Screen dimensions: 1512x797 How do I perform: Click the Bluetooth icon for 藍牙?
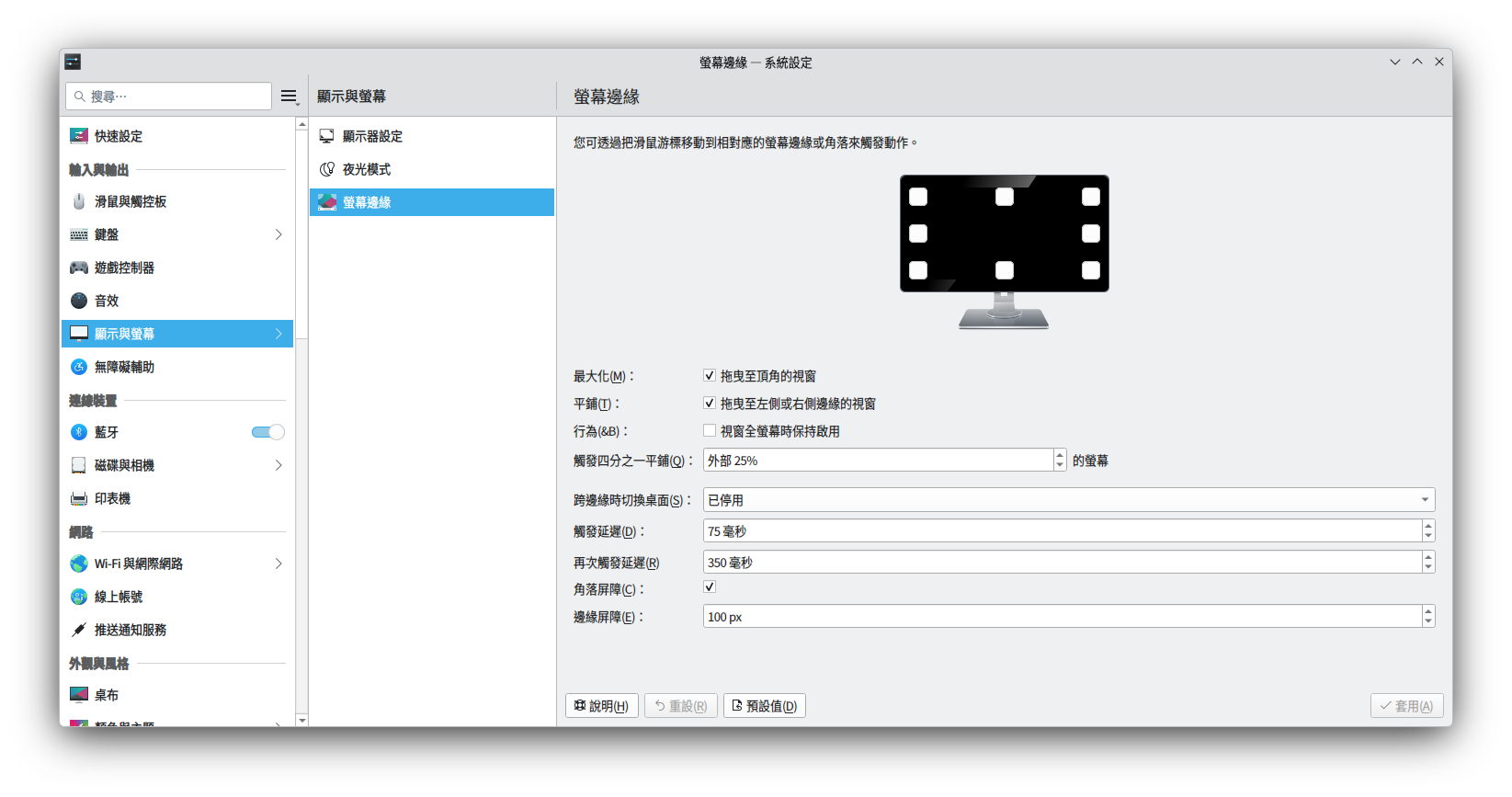pos(79,432)
